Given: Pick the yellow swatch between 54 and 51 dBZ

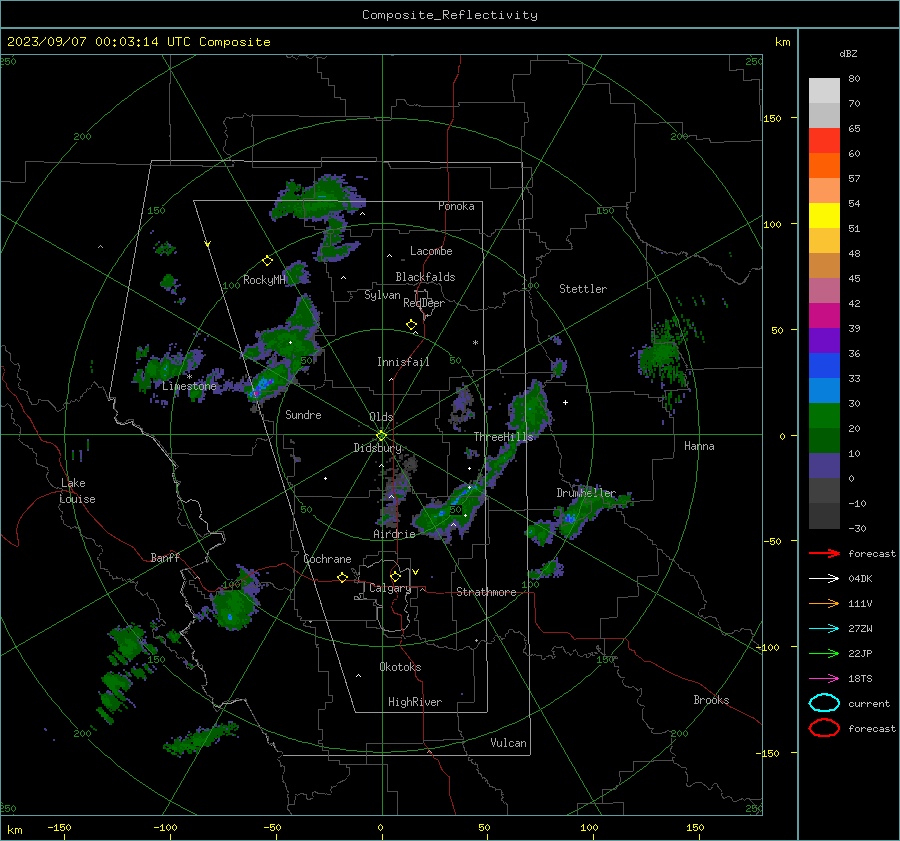Looking at the screenshot, I should pos(824,215).
